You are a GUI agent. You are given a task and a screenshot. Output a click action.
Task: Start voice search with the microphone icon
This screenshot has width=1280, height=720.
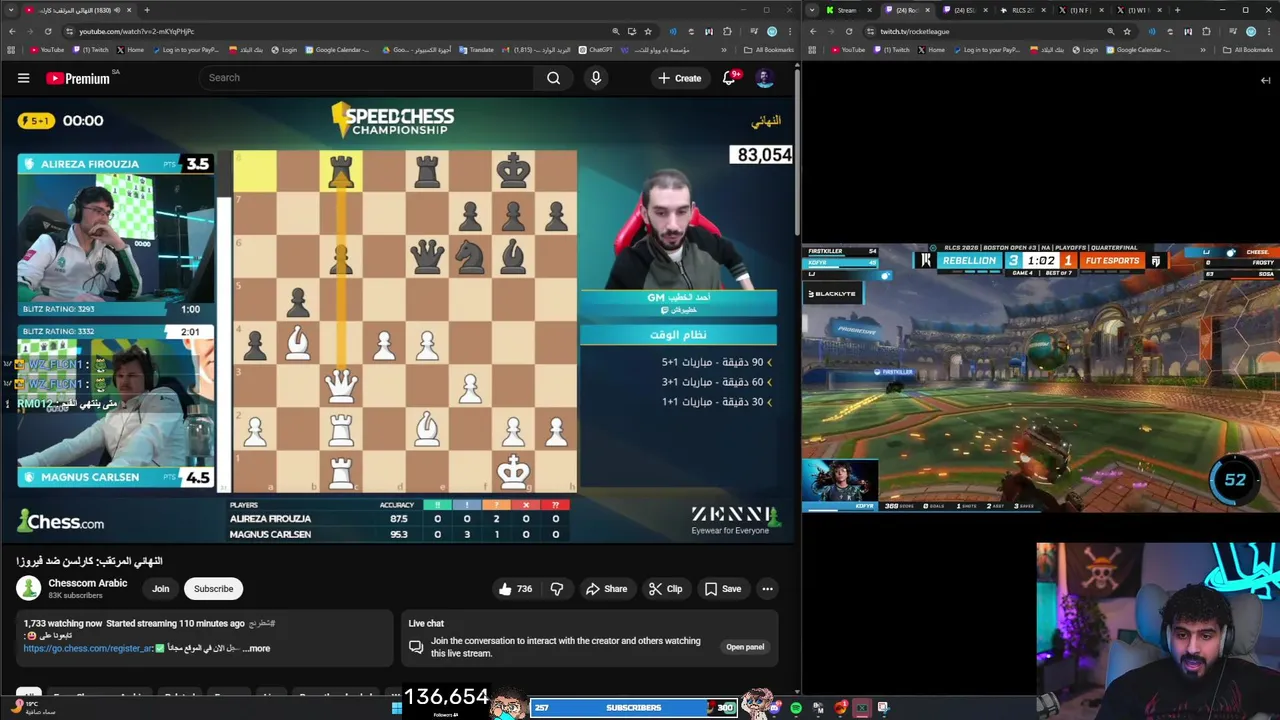pos(596,78)
